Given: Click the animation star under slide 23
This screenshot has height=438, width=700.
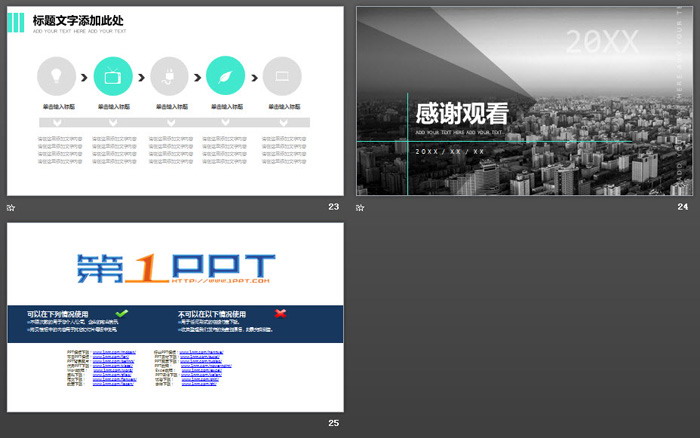Looking at the screenshot, I should pos(11,207).
